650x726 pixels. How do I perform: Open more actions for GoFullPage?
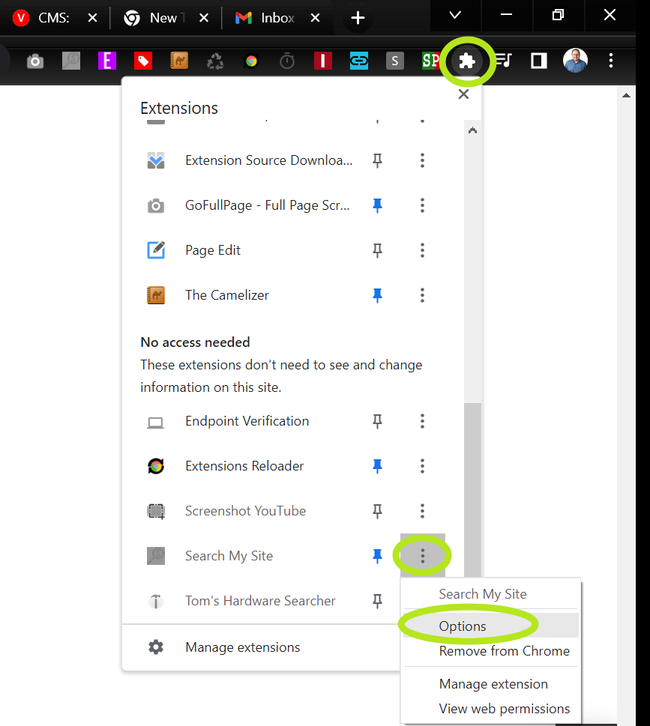pyautogui.click(x=422, y=206)
